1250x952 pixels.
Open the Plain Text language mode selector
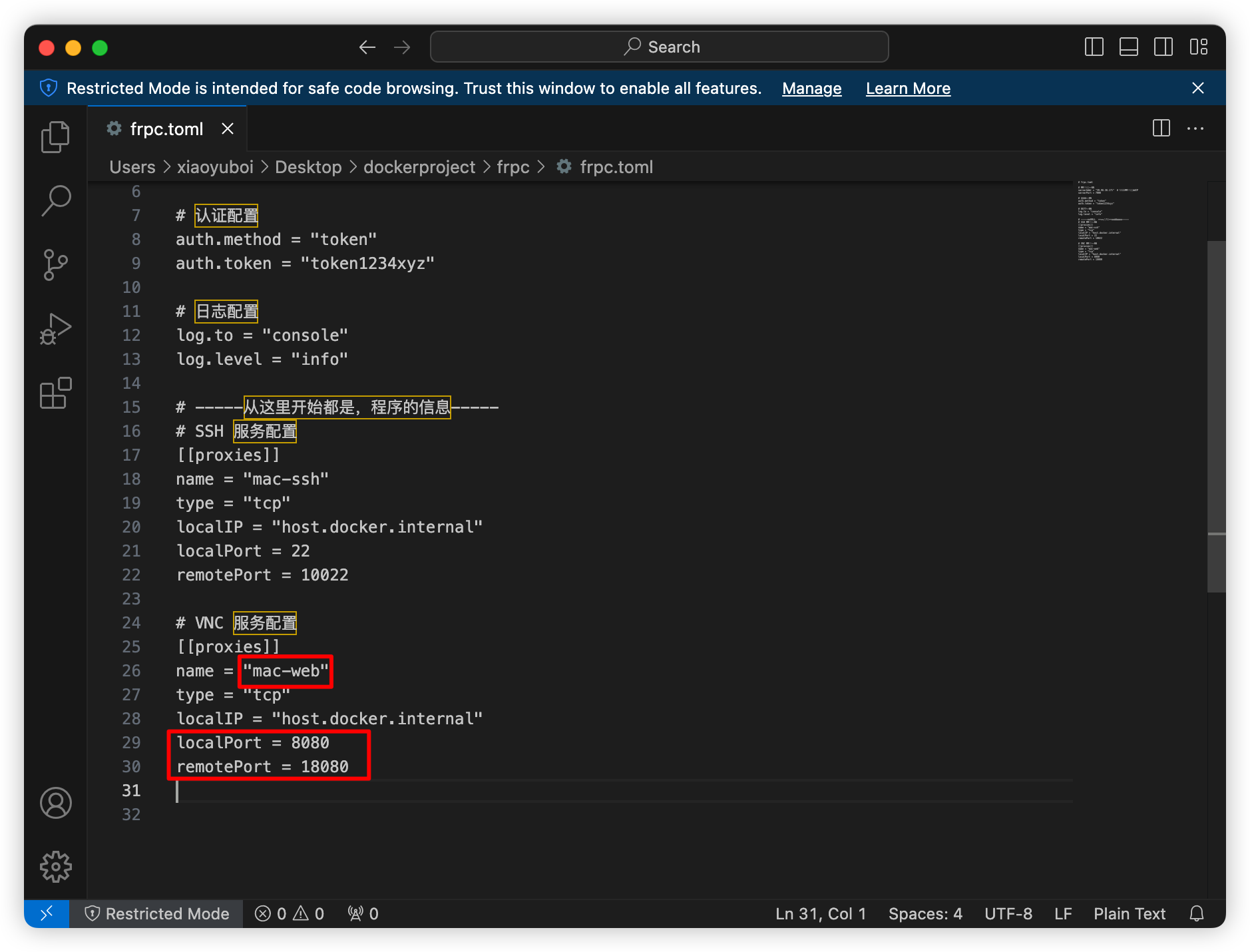click(x=1130, y=913)
